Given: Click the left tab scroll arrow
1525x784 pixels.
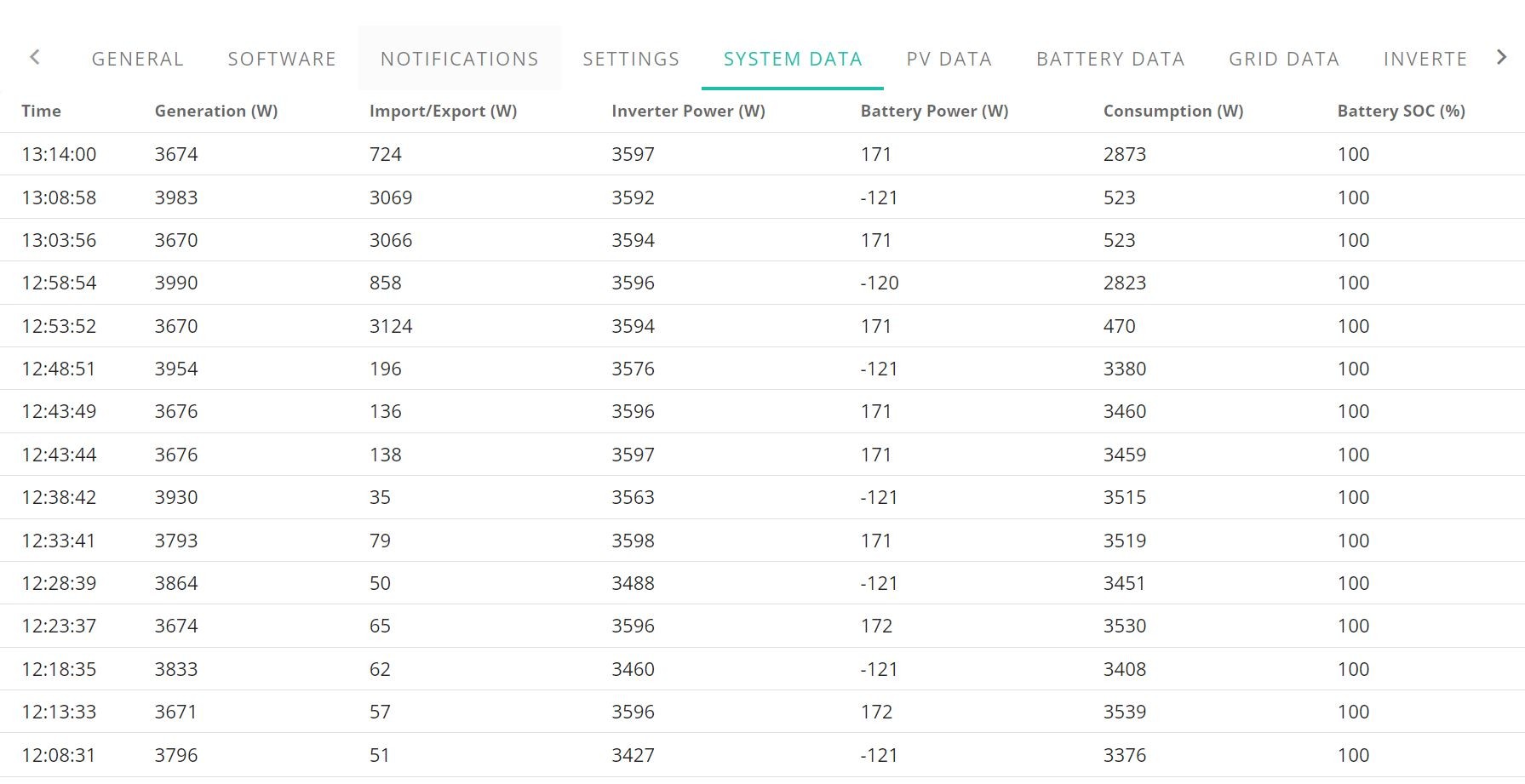Looking at the screenshot, I should tap(35, 57).
